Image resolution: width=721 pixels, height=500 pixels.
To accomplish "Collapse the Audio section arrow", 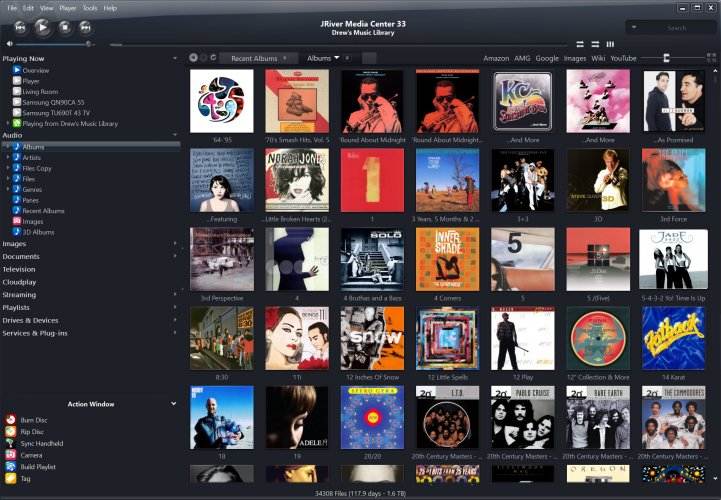I will click(x=175, y=135).
